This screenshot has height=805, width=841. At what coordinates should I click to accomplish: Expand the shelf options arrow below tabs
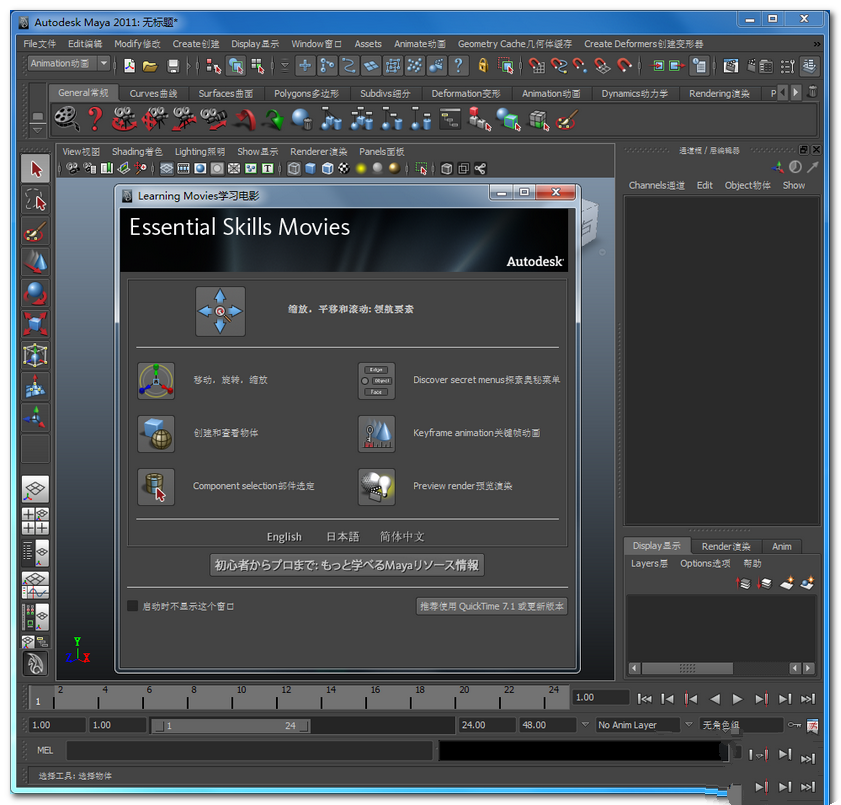tap(37, 130)
